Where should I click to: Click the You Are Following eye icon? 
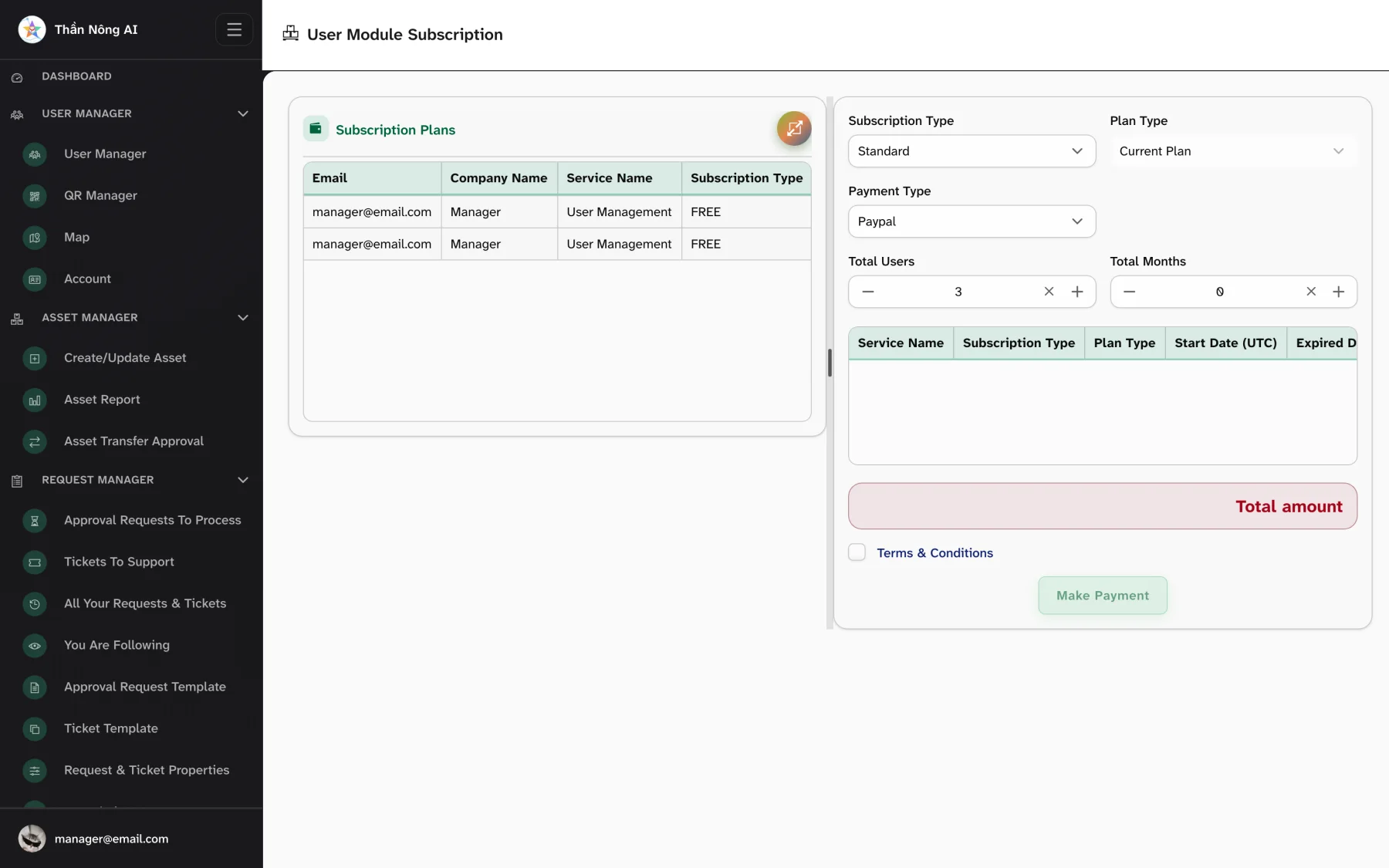pyautogui.click(x=35, y=646)
